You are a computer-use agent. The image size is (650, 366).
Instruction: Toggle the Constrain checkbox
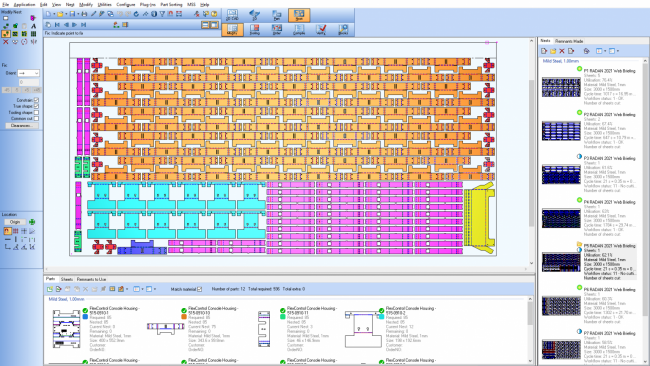tap(36, 100)
